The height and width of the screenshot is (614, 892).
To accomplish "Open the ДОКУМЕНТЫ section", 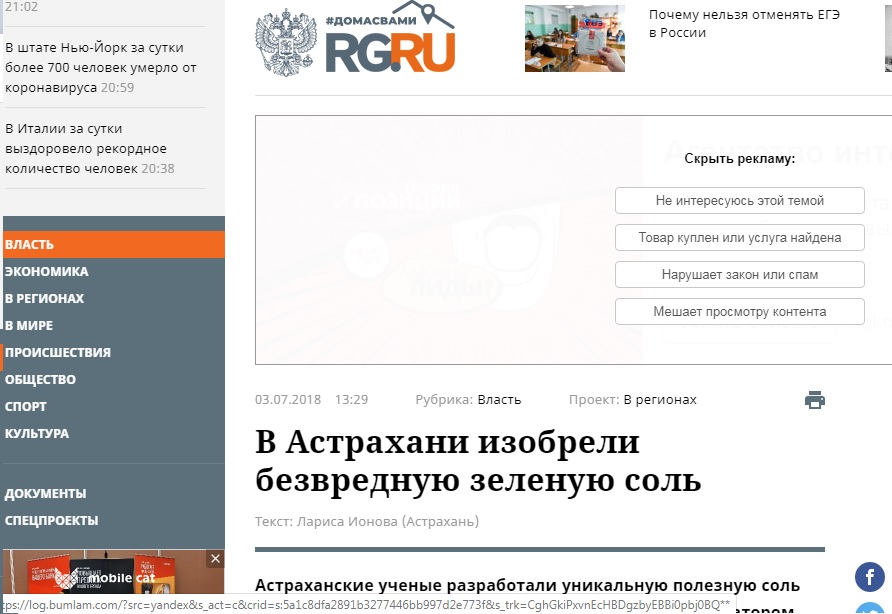I will point(46,493).
